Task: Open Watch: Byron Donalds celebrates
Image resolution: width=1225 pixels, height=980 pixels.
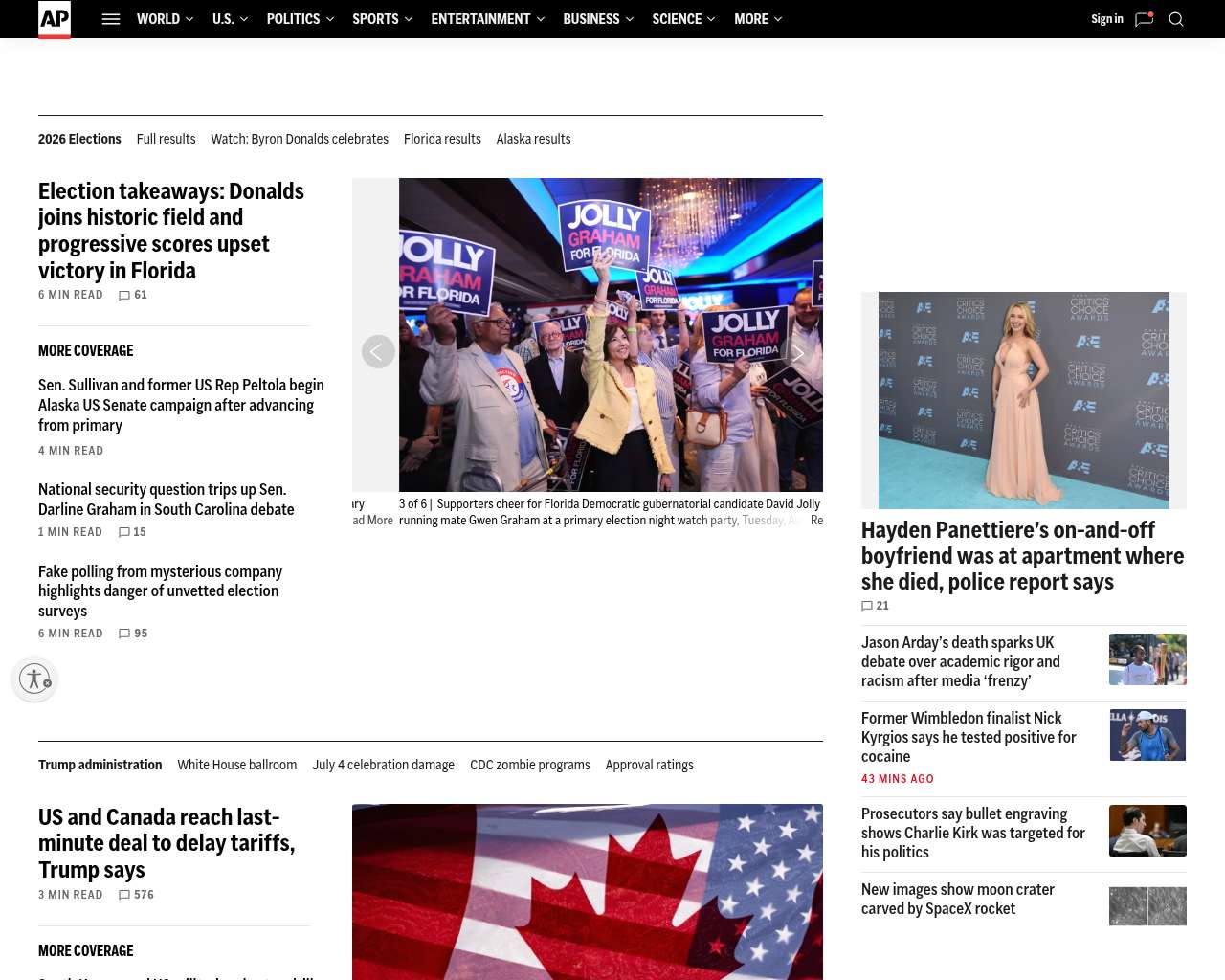Action: [x=300, y=139]
